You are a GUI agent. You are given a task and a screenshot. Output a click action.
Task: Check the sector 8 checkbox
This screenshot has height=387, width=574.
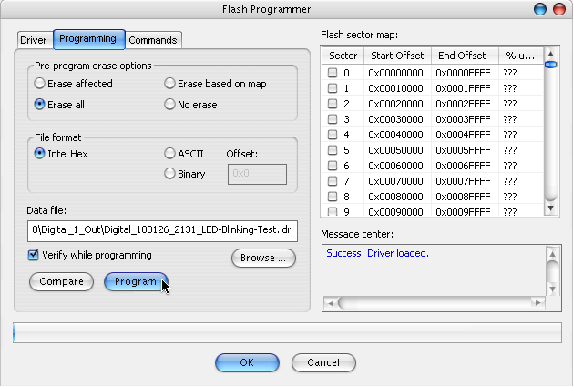[332, 197]
